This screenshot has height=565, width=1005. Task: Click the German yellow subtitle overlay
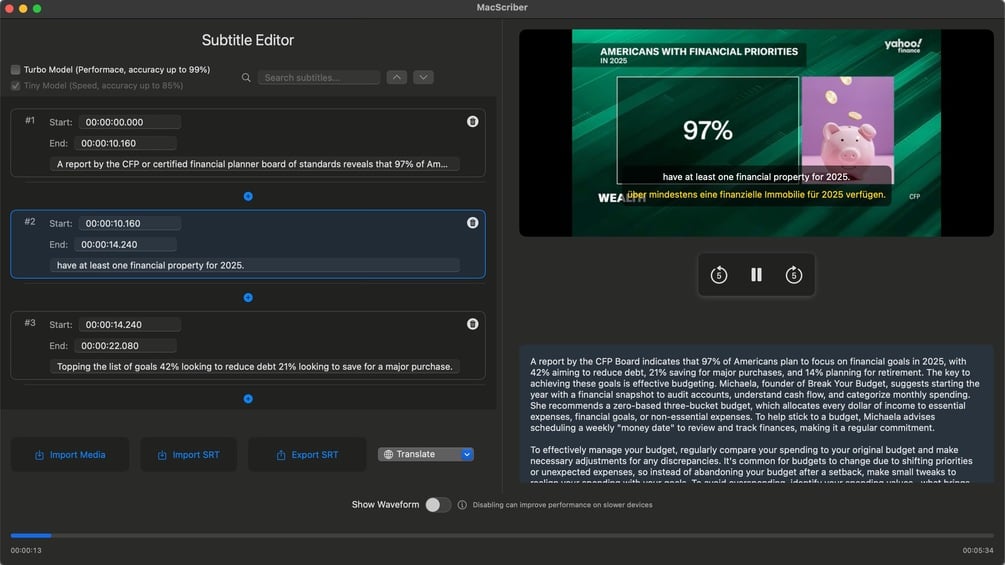click(756, 195)
